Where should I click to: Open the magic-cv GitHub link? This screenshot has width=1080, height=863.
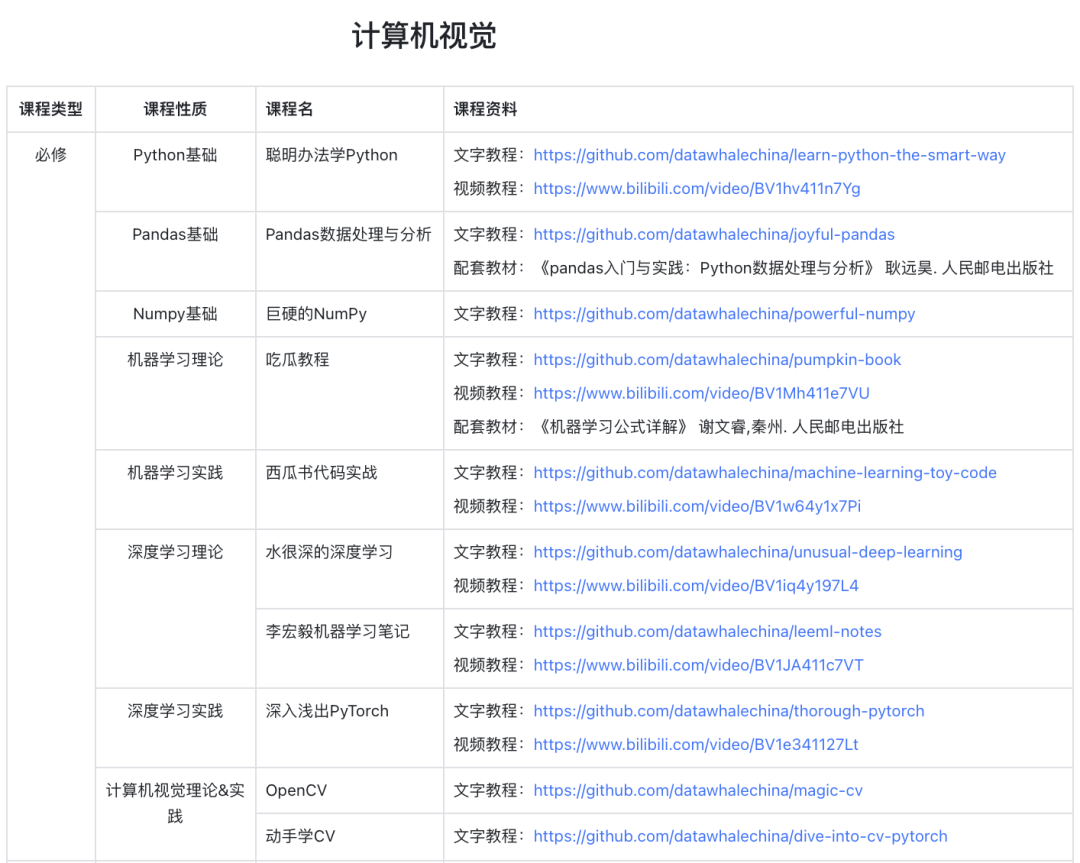(x=700, y=790)
